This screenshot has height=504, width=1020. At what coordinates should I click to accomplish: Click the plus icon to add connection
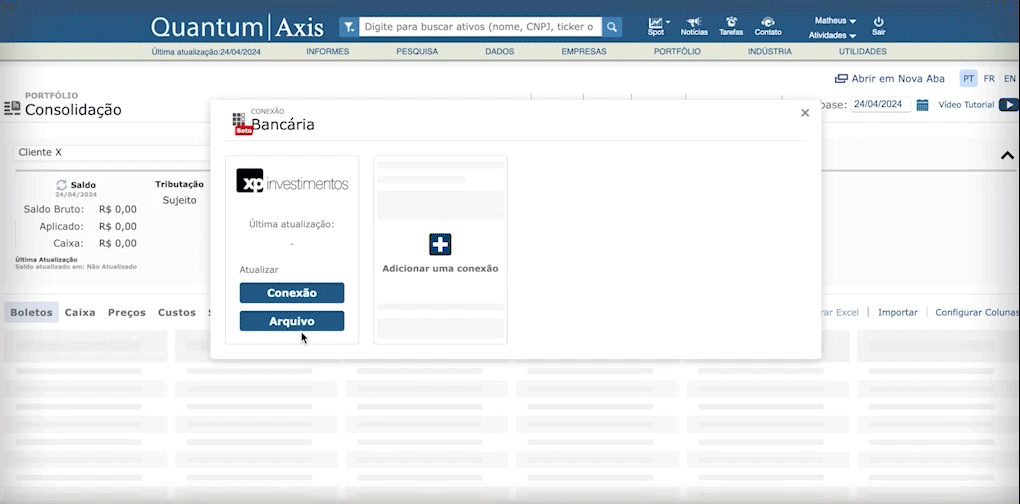(x=440, y=244)
